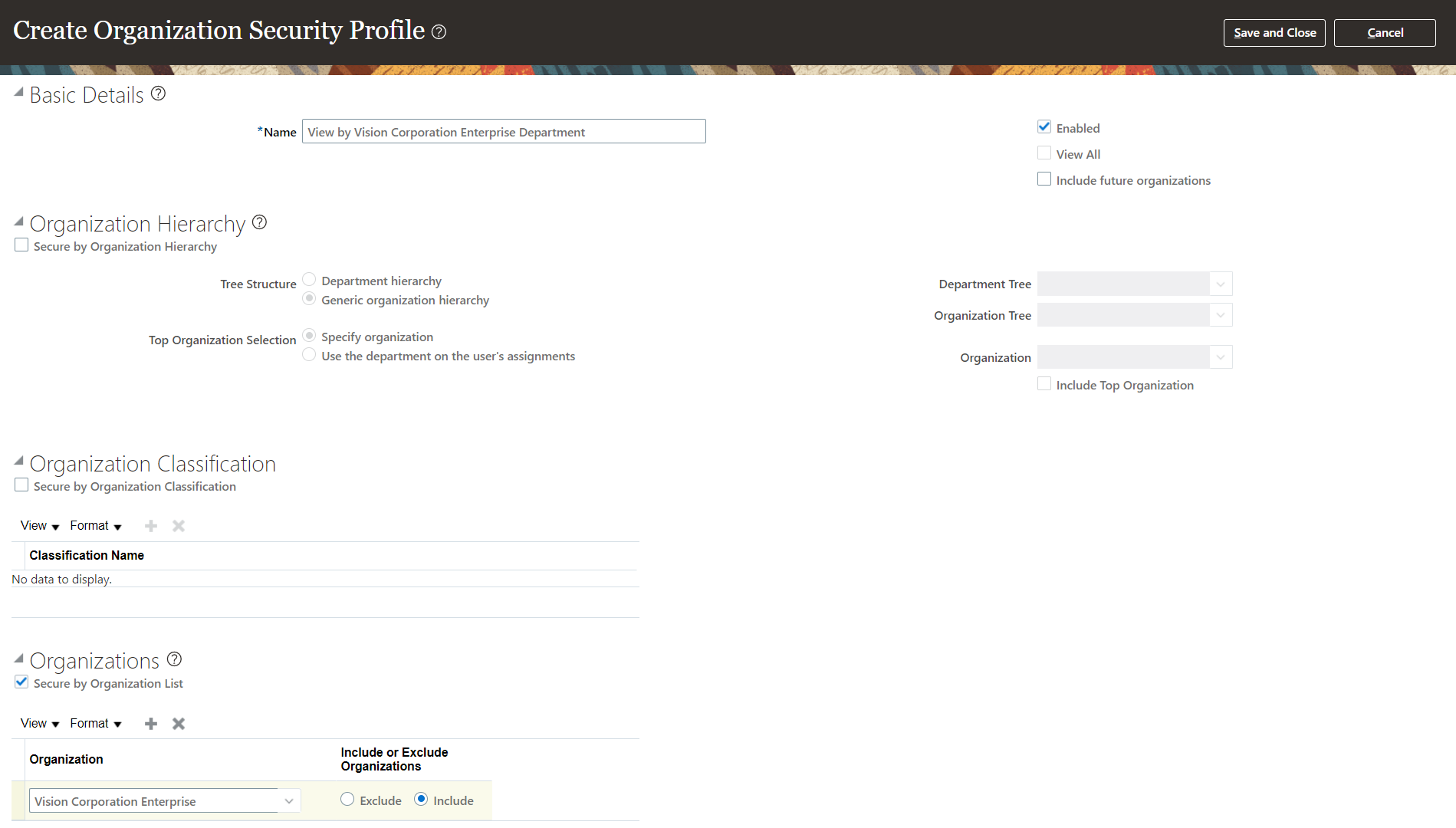Add a new Organization Classification row
This screenshot has height=828, width=1456.
point(150,525)
